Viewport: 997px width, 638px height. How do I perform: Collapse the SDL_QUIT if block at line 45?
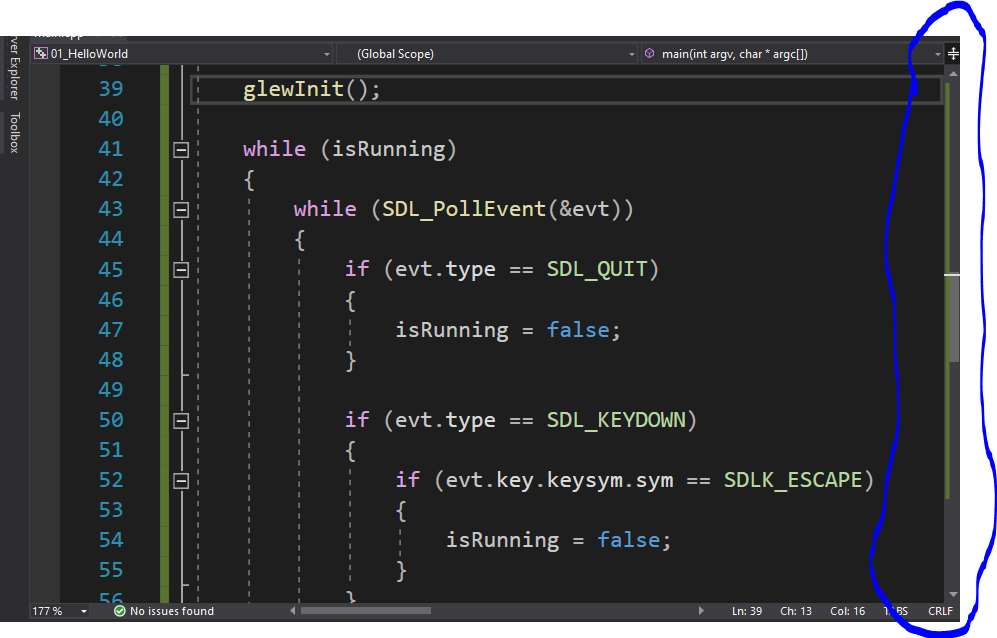click(x=181, y=269)
